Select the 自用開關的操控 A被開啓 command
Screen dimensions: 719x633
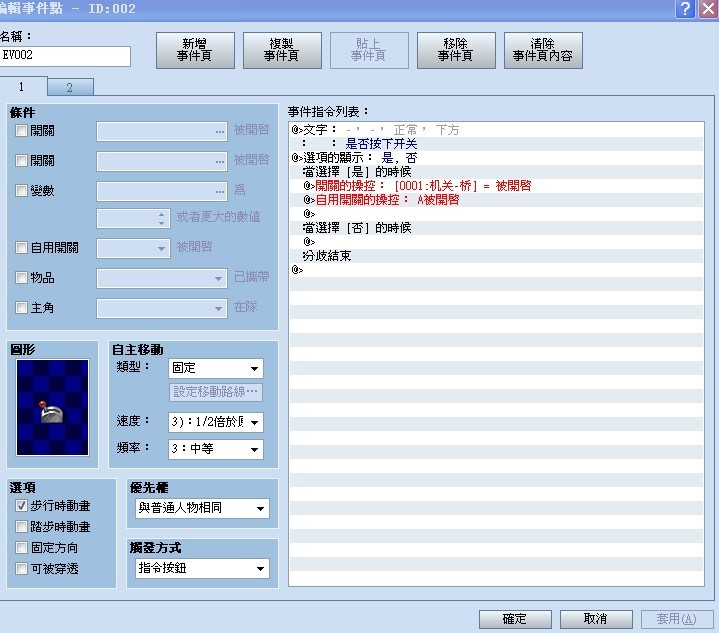tap(497, 200)
